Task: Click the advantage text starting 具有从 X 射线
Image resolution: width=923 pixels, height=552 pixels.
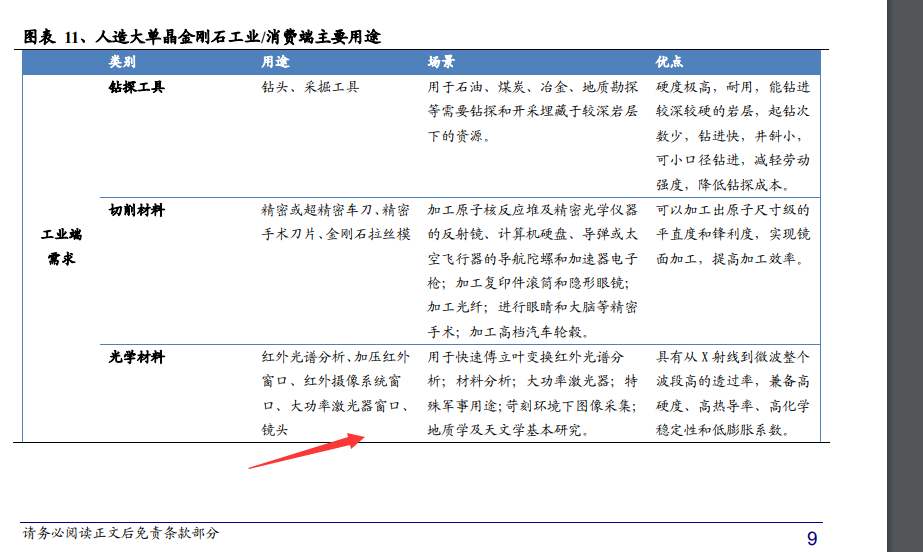Action: 733,393
